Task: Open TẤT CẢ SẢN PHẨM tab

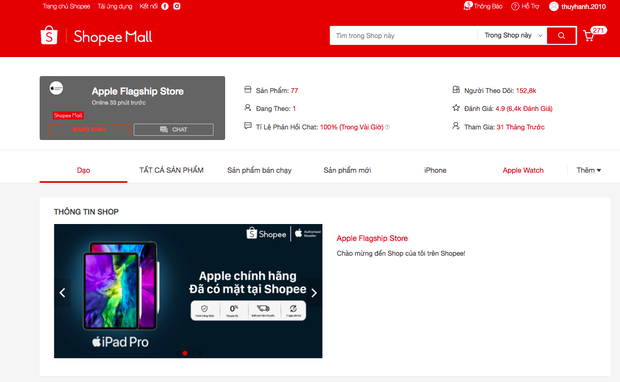Action: tap(171, 170)
